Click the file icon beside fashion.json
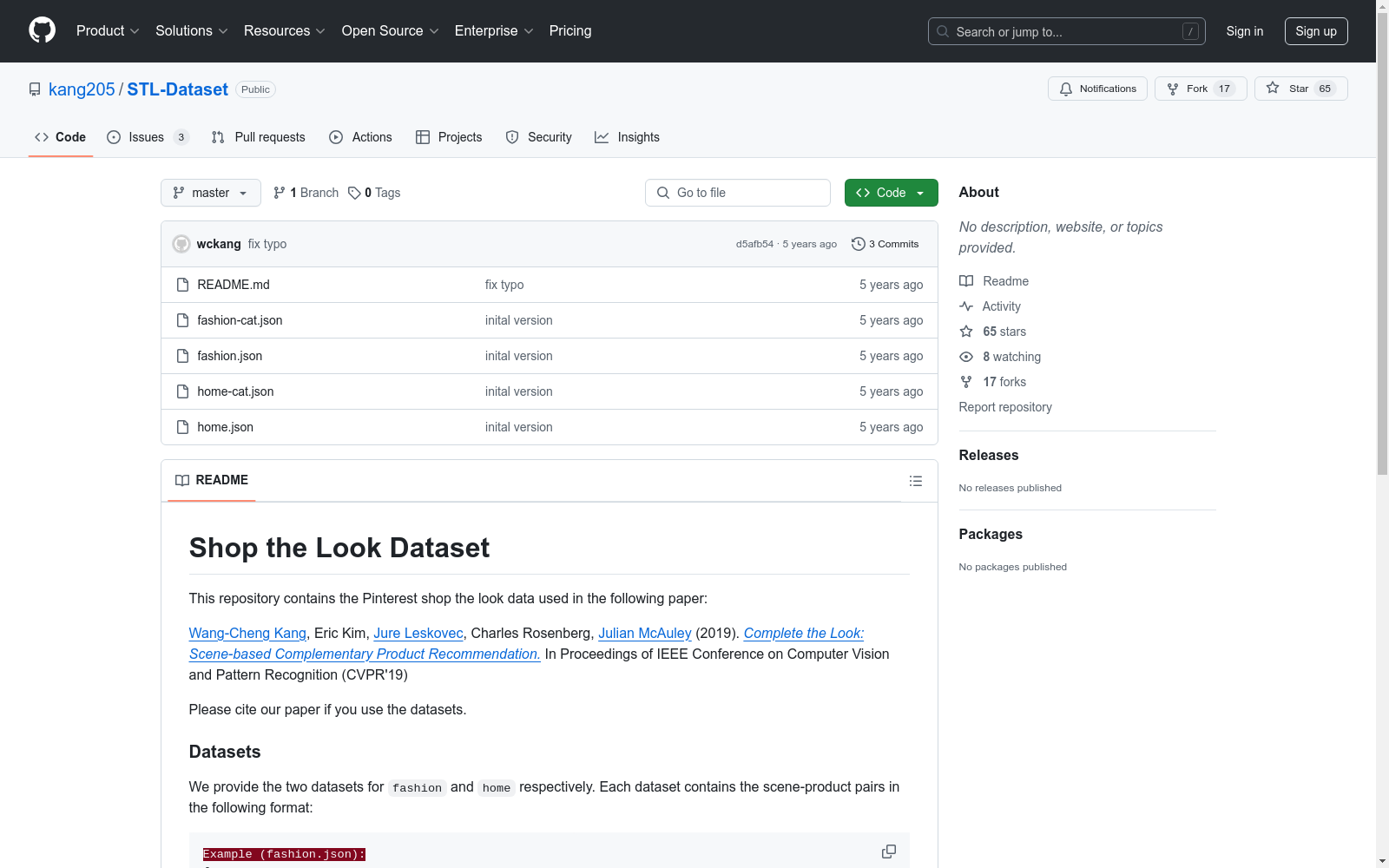The image size is (1389, 868). tap(182, 356)
